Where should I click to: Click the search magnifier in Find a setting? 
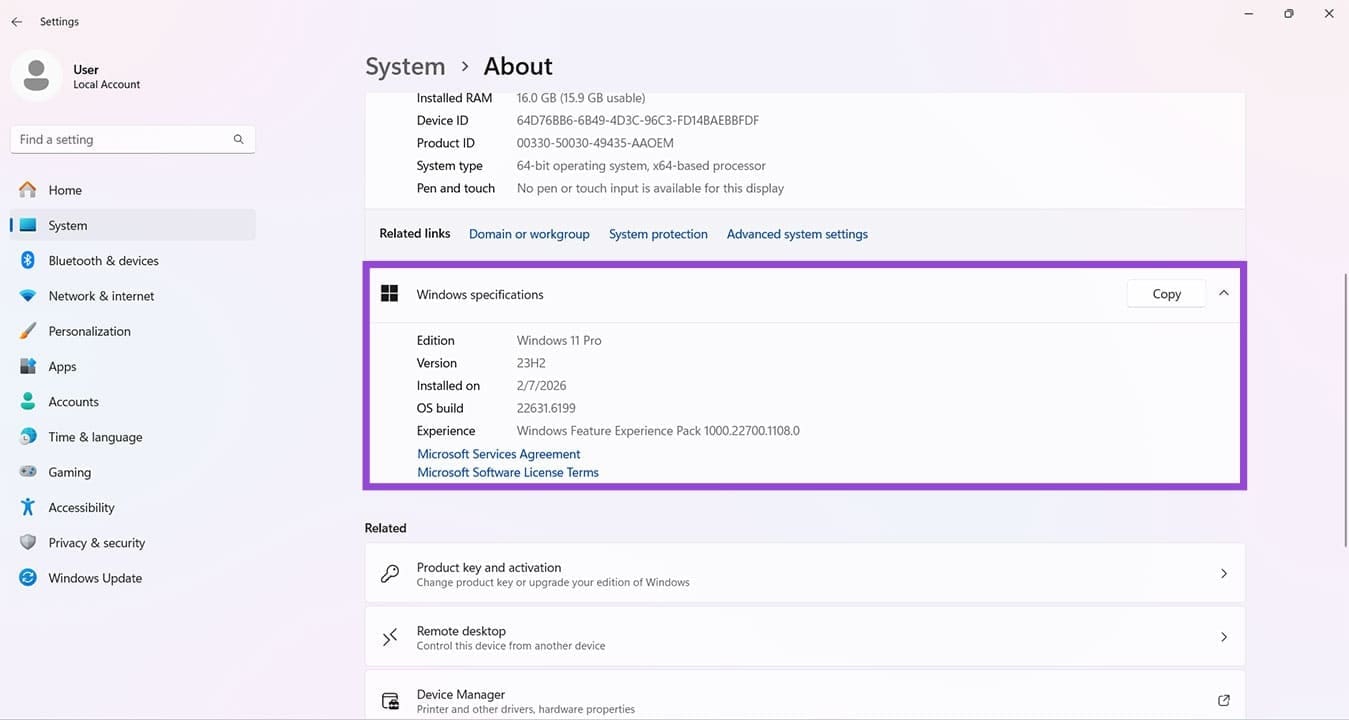pyautogui.click(x=238, y=139)
